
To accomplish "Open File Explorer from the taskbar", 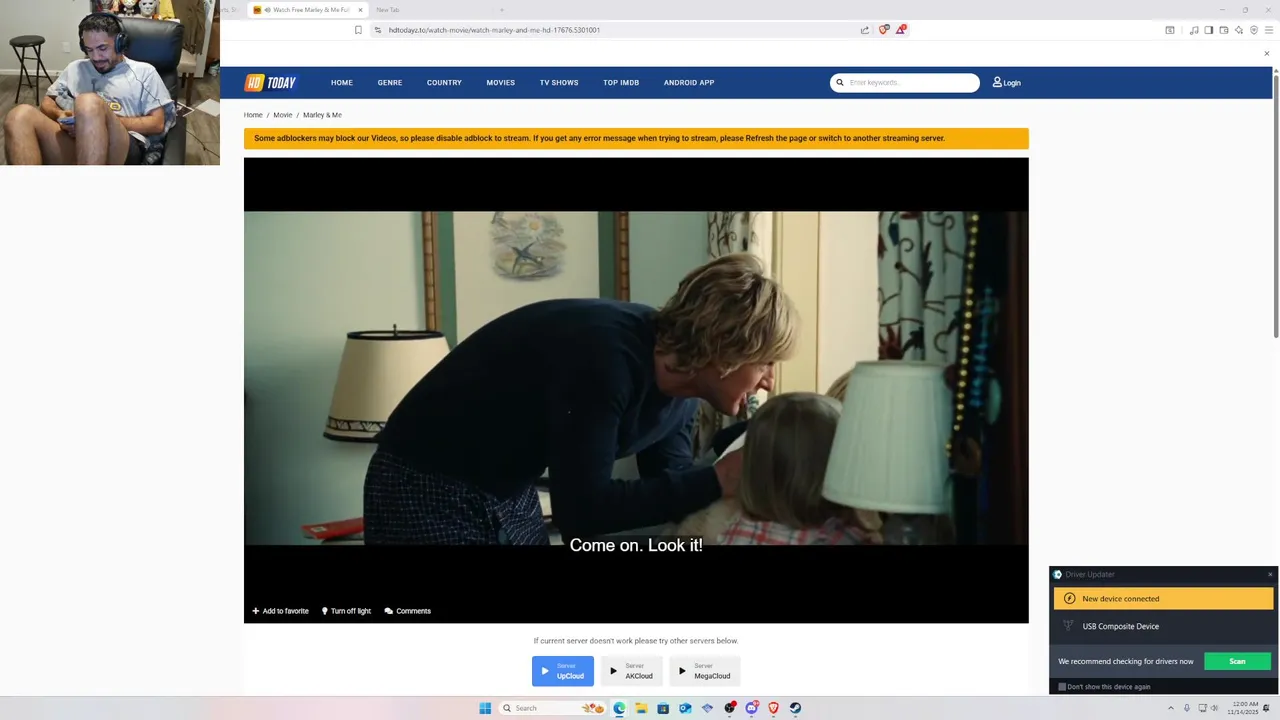I will 641,708.
